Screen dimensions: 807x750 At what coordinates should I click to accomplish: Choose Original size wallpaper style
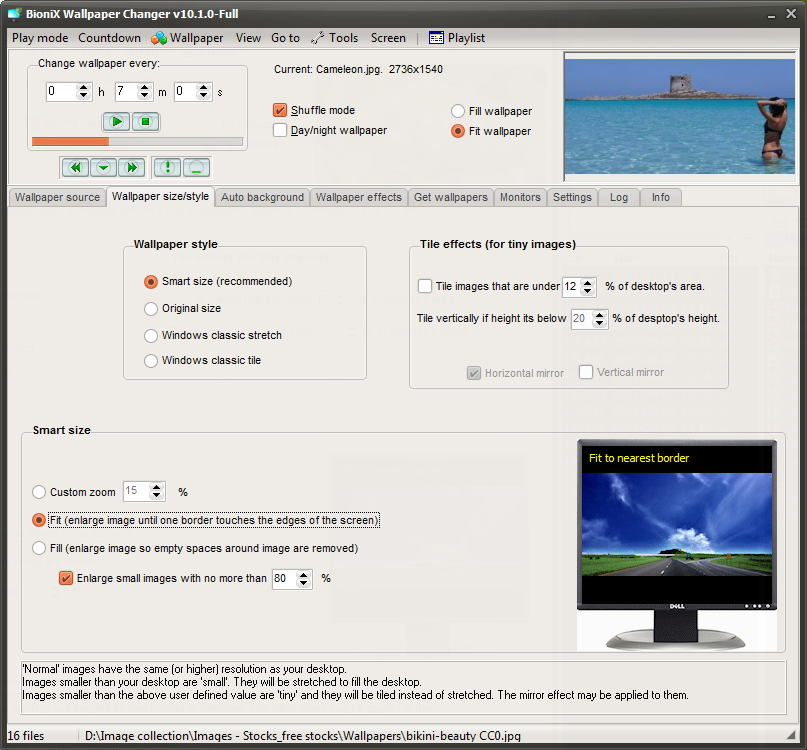pos(151,309)
